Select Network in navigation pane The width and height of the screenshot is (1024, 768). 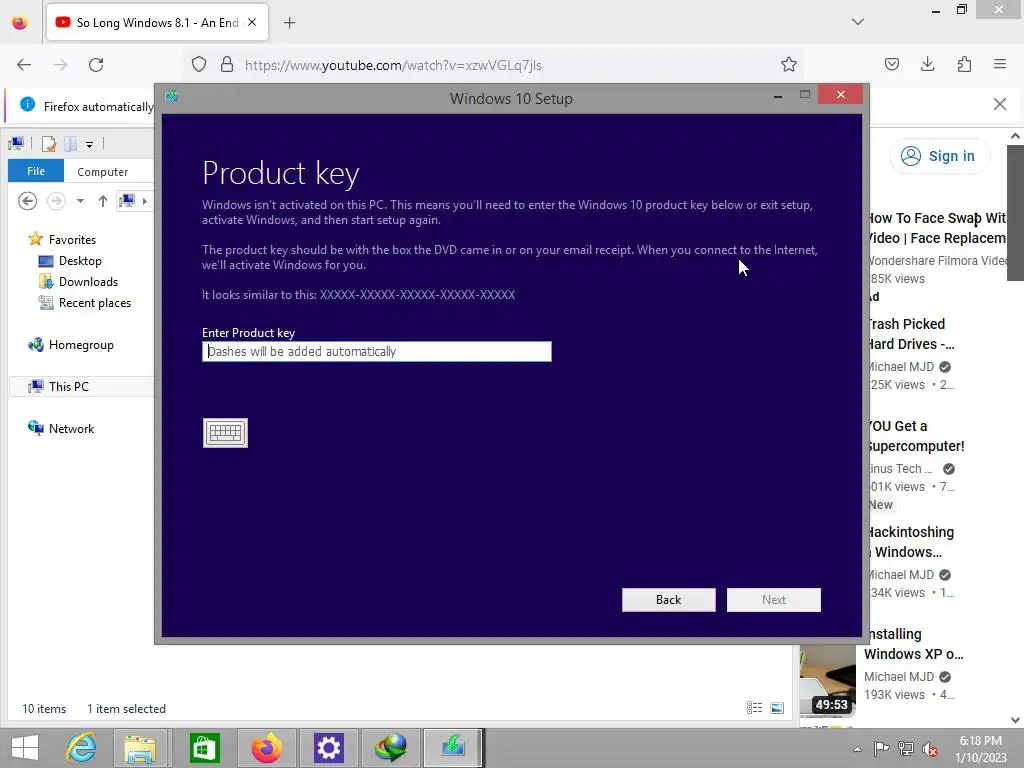click(x=61, y=428)
